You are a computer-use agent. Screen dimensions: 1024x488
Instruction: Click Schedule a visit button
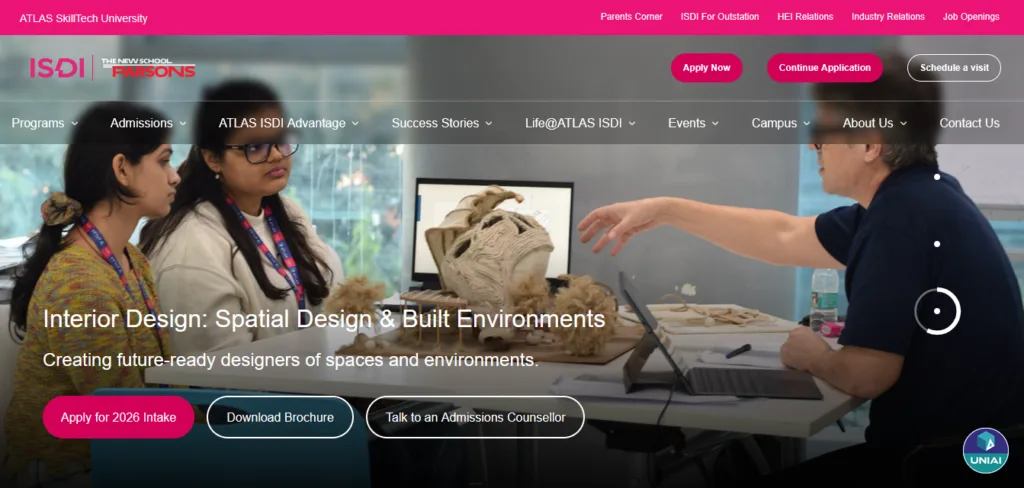(954, 68)
